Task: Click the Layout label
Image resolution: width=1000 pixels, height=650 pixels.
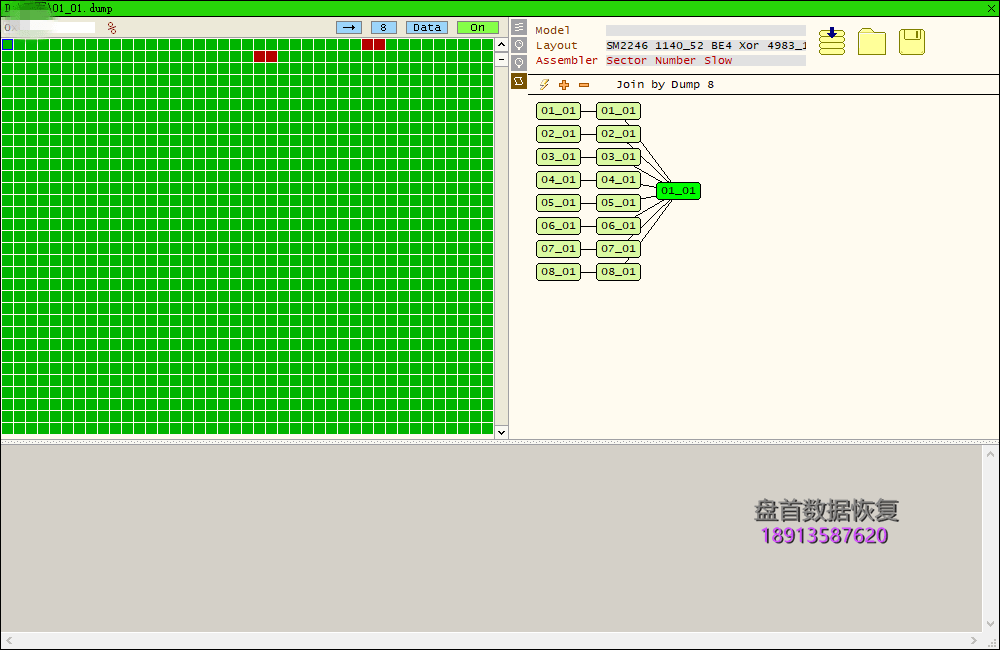Action: (556, 46)
